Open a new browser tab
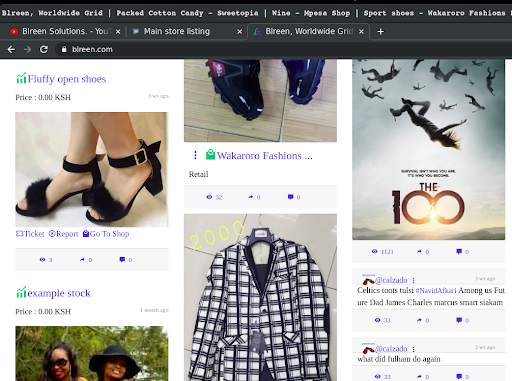This screenshot has height=381, width=512. click(380, 32)
